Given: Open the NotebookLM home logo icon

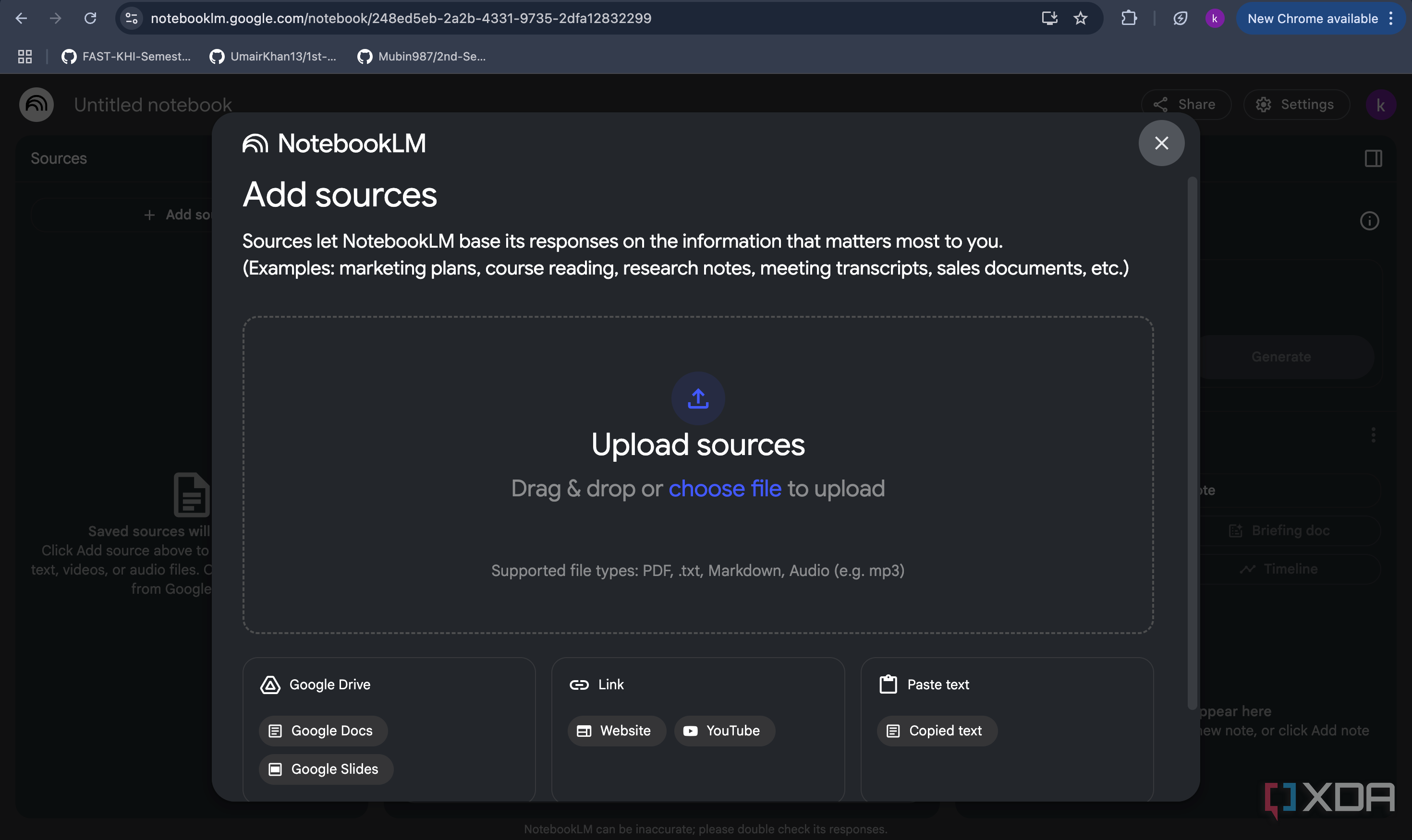Looking at the screenshot, I should click(x=36, y=105).
